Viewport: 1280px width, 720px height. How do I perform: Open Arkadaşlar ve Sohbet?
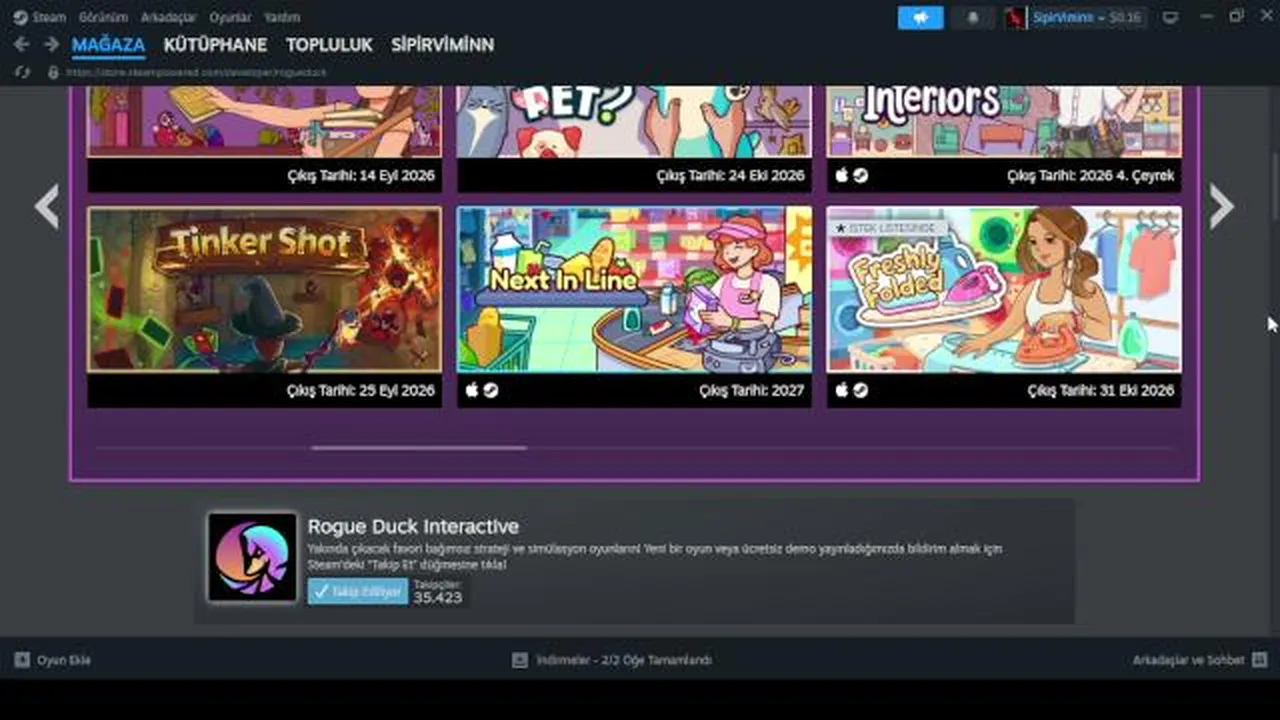[1199, 660]
